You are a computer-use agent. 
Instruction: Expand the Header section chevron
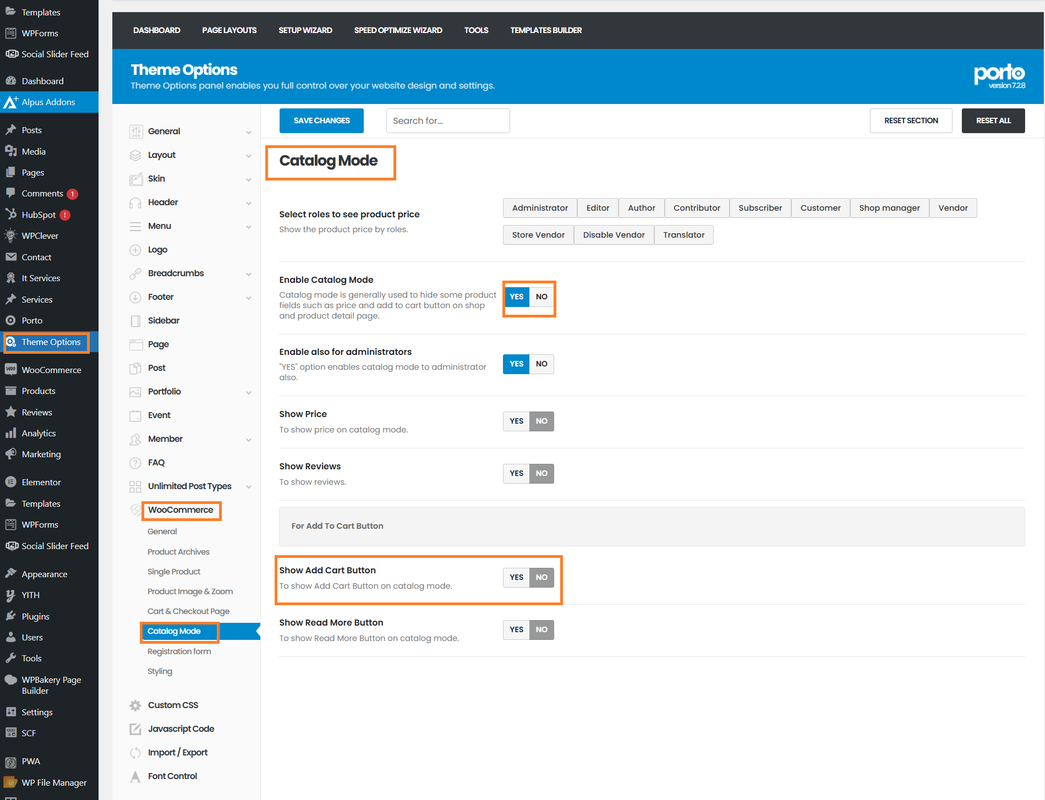point(248,203)
